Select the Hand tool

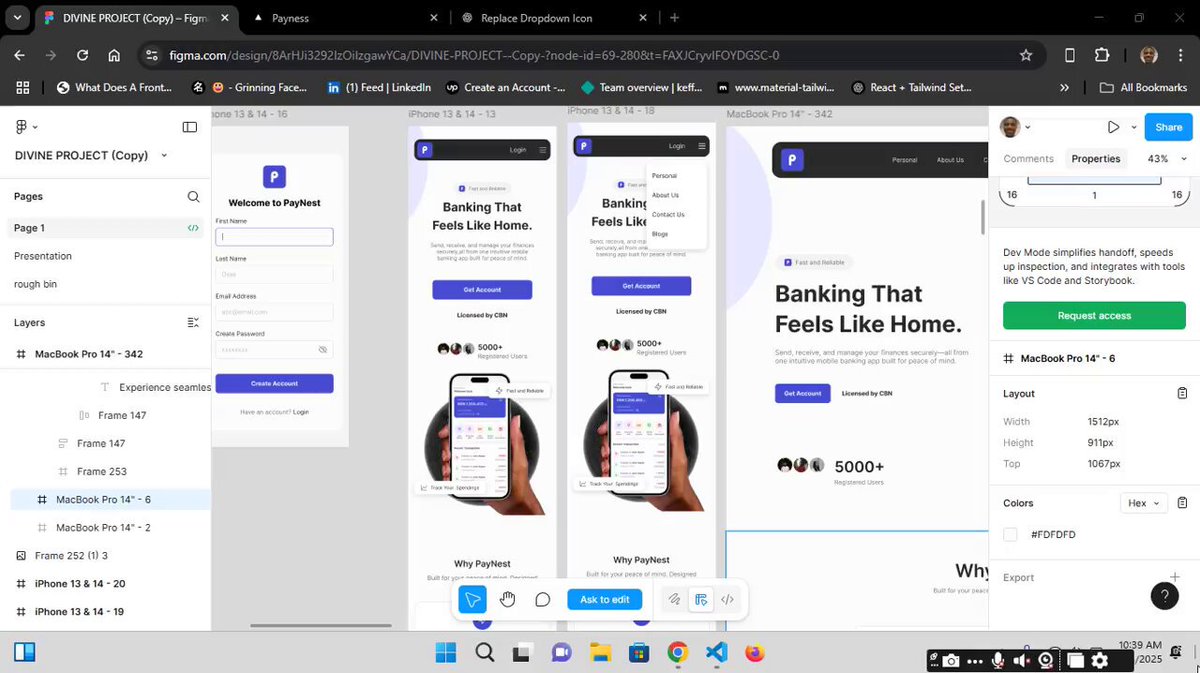pyautogui.click(x=508, y=599)
